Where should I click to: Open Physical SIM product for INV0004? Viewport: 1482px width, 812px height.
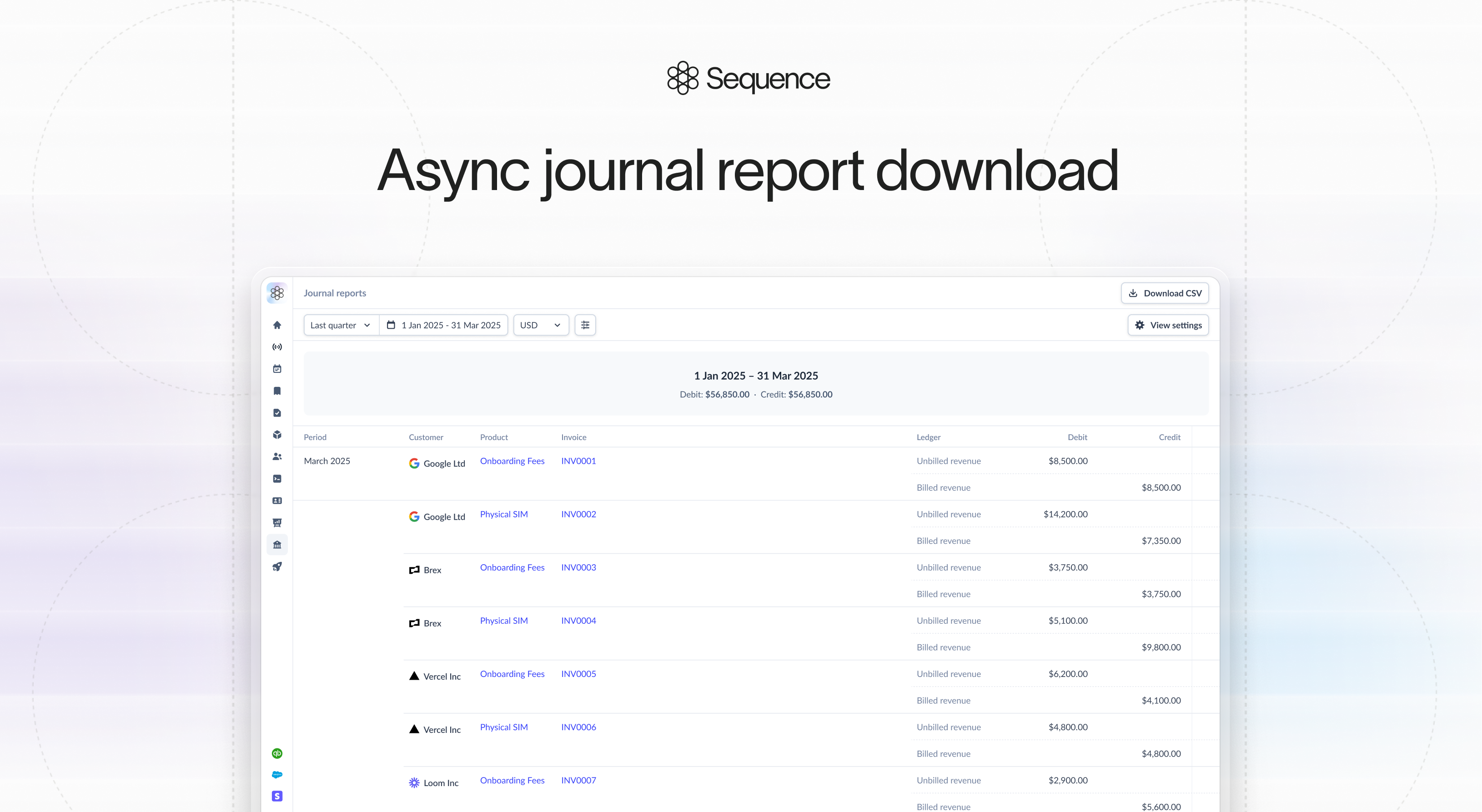(x=504, y=621)
